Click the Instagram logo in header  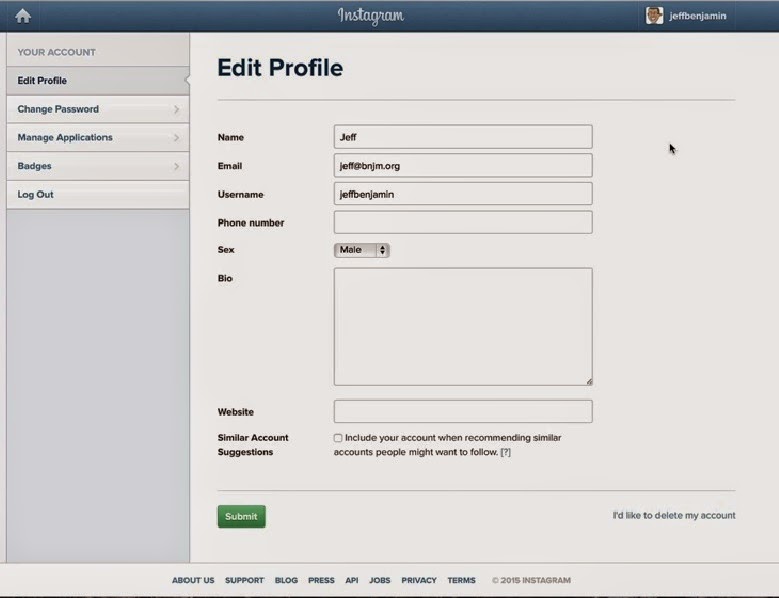pyautogui.click(x=371, y=16)
